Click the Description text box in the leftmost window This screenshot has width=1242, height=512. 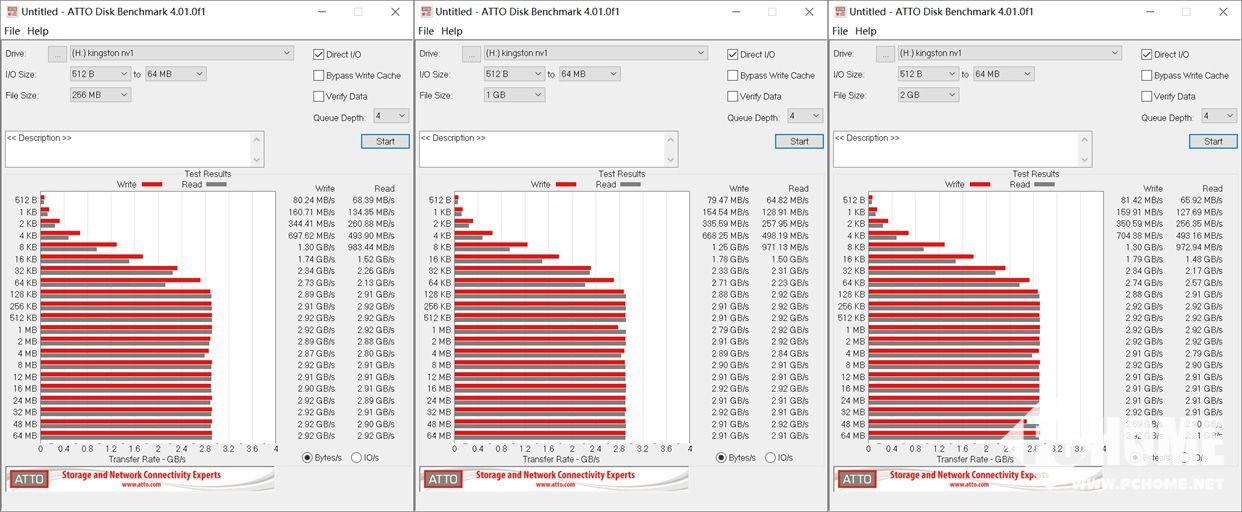click(x=134, y=149)
